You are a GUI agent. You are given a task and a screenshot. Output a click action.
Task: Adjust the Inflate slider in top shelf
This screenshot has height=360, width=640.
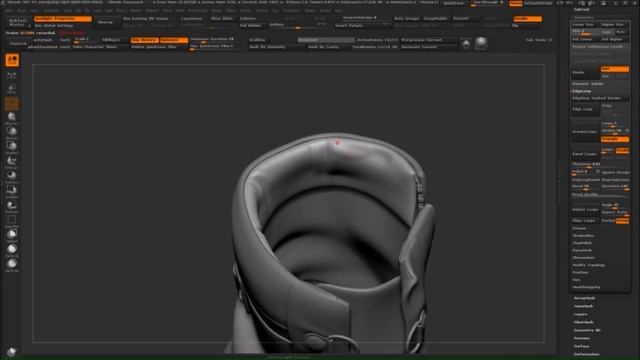pyautogui.click(x=298, y=25)
